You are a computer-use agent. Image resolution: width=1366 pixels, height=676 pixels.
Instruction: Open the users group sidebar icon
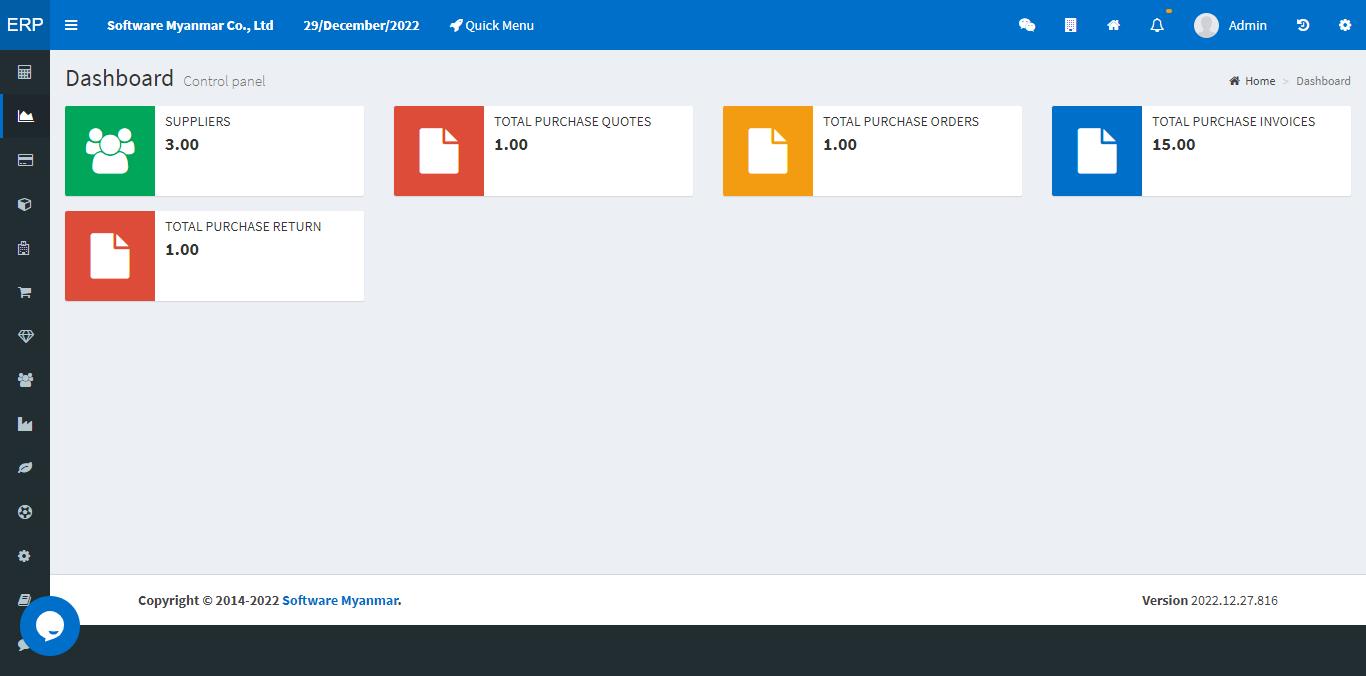pyautogui.click(x=25, y=380)
